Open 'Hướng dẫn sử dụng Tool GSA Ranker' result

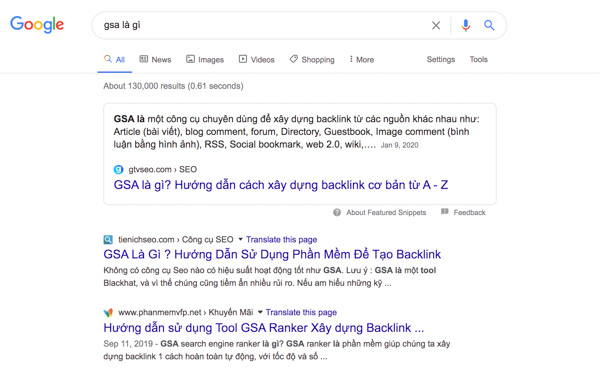[x=264, y=328]
